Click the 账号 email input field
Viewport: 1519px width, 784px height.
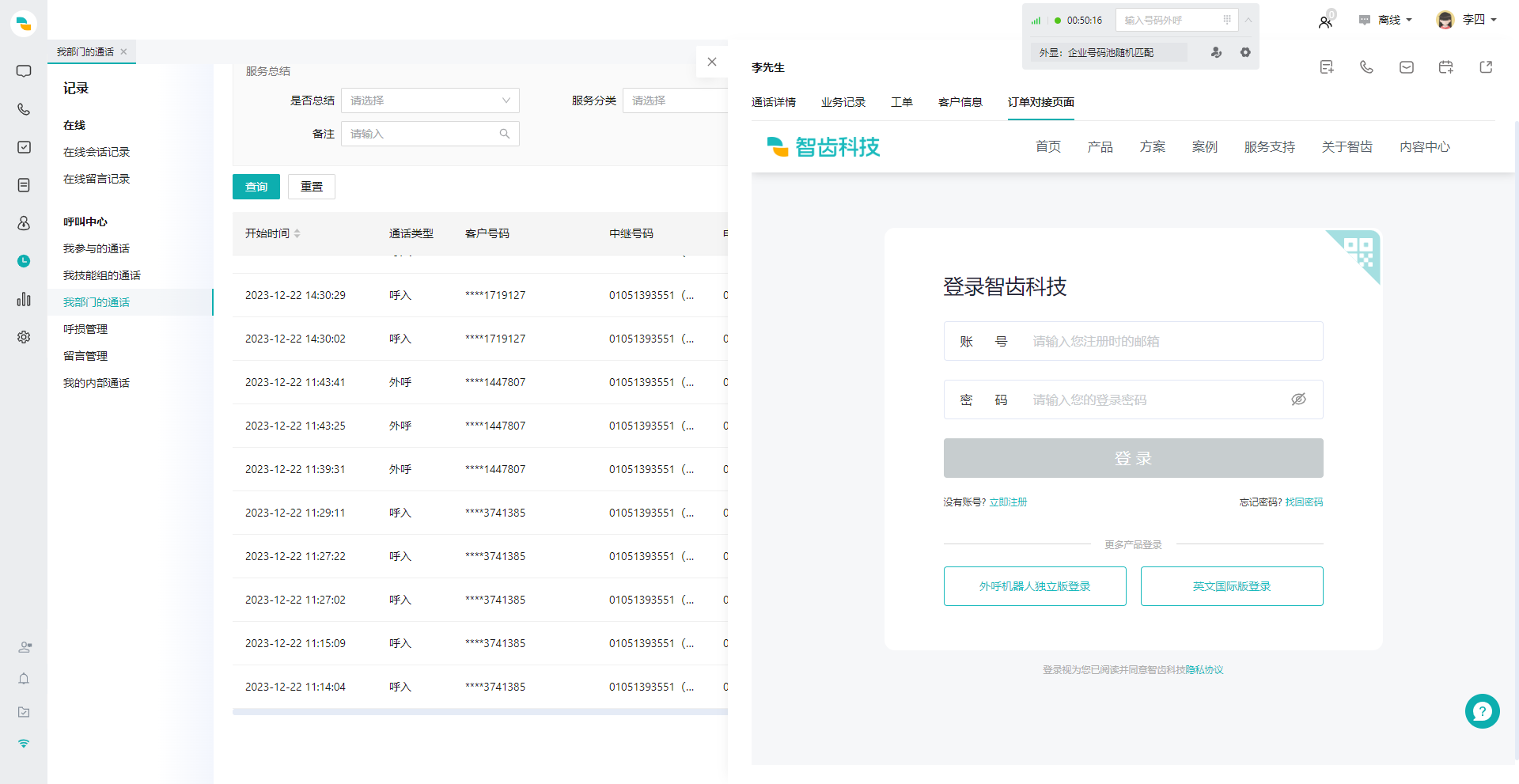click(1133, 341)
